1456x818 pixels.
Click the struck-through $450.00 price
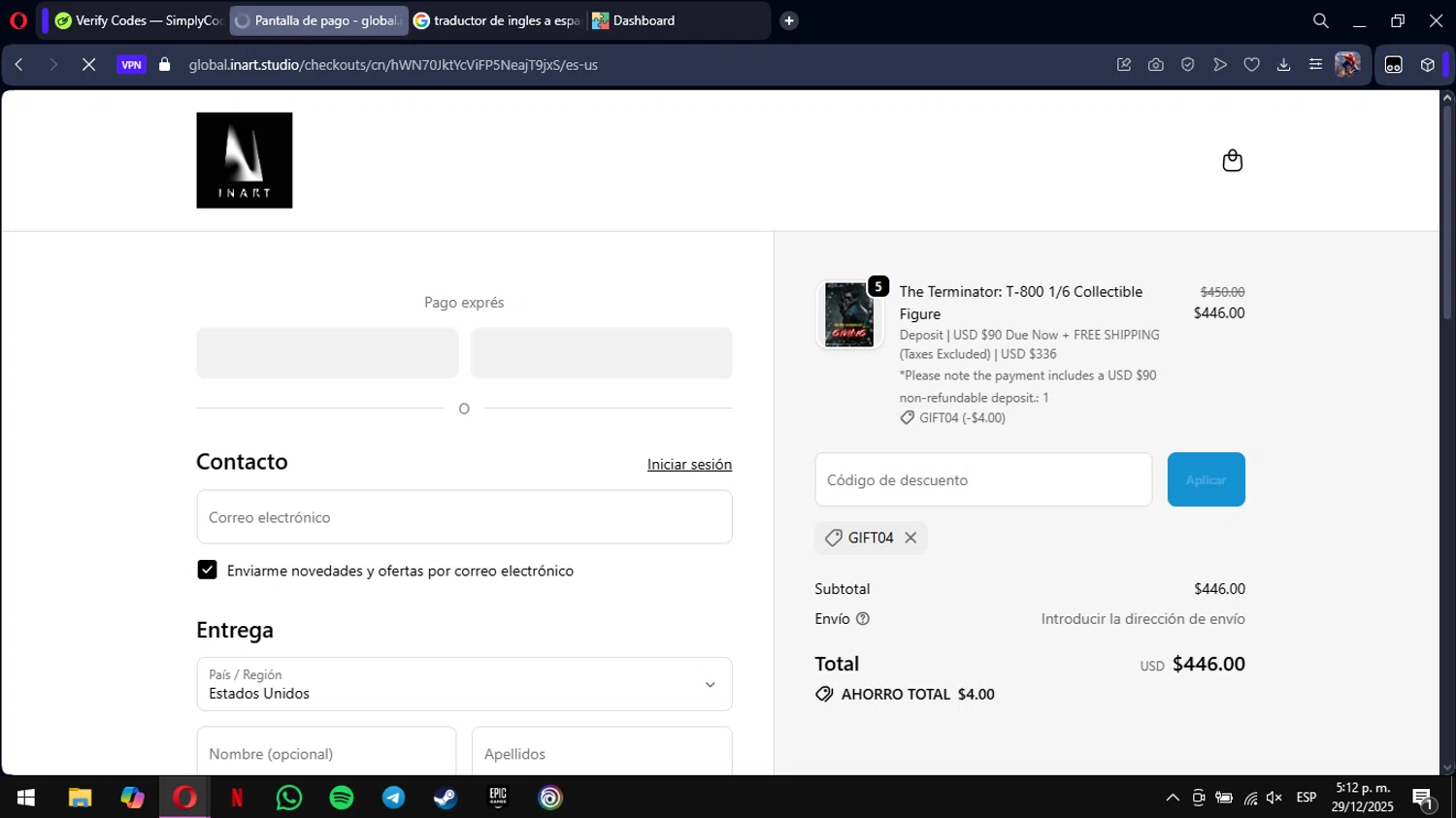pyautogui.click(x=1222, y=292)
